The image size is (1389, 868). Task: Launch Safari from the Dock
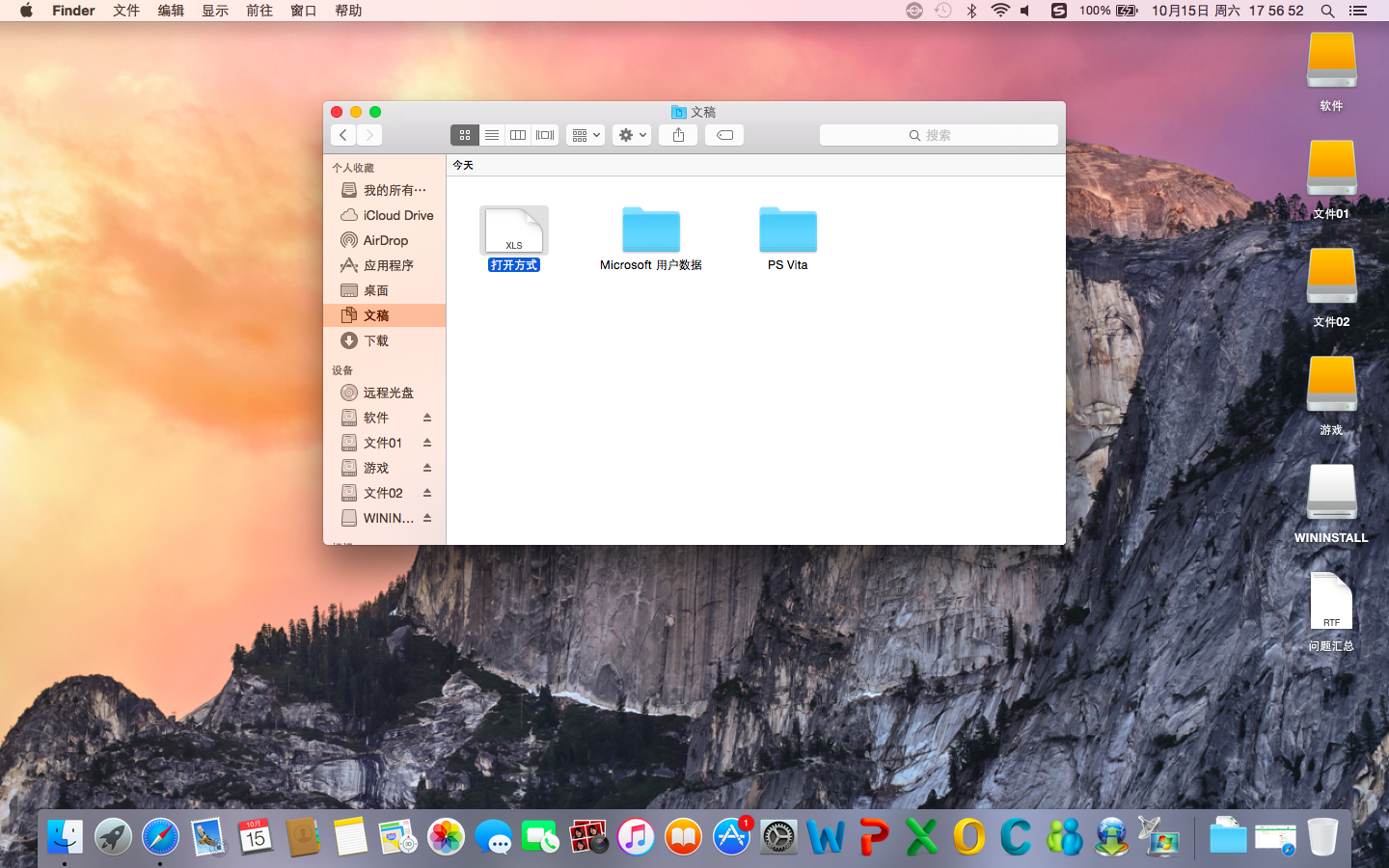pyautogui.click(x=160, y=836)
